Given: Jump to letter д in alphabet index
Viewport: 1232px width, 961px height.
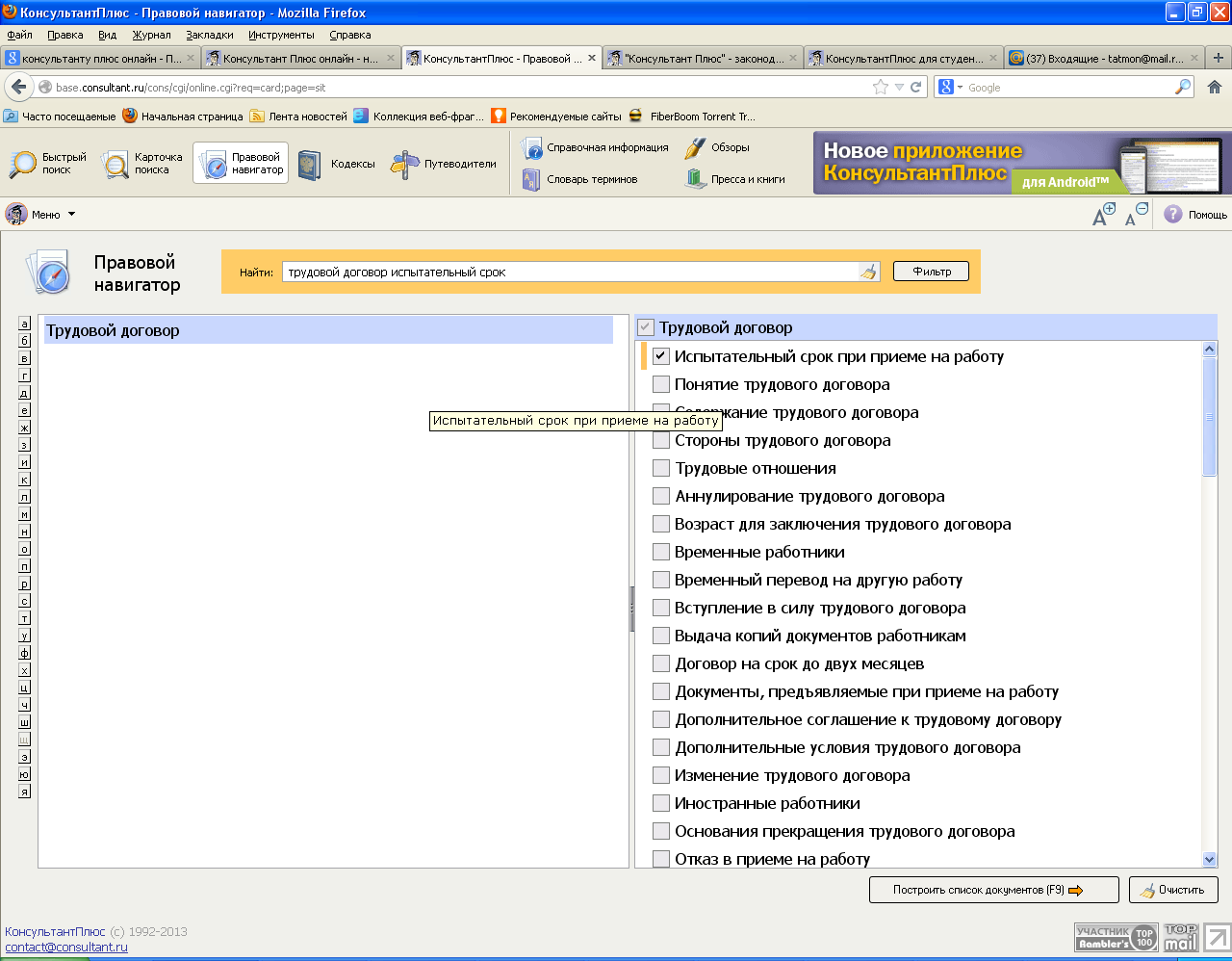Looking at the screenshot, I should [x=25, y=392].
